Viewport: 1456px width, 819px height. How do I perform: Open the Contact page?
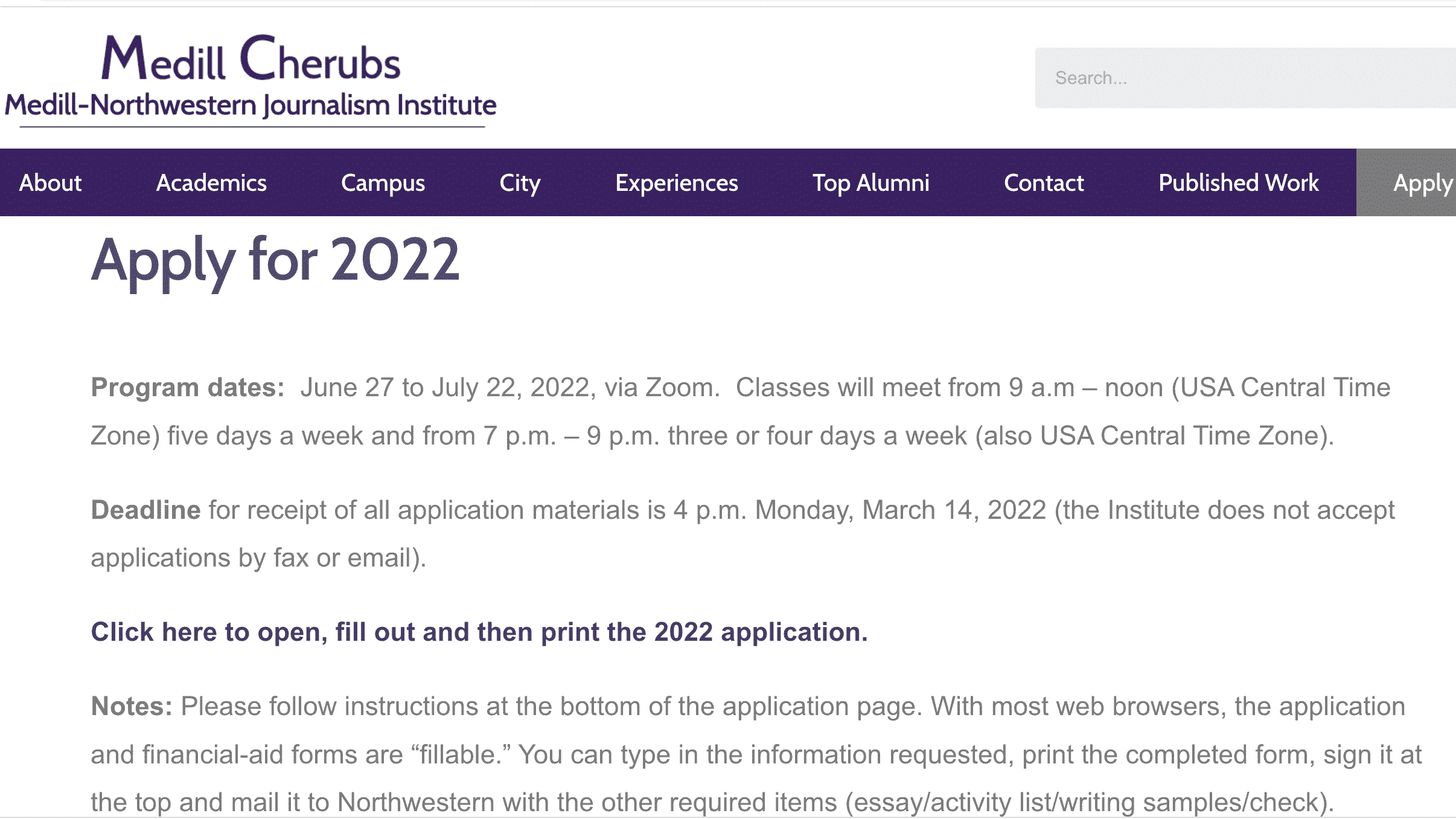1044,182
